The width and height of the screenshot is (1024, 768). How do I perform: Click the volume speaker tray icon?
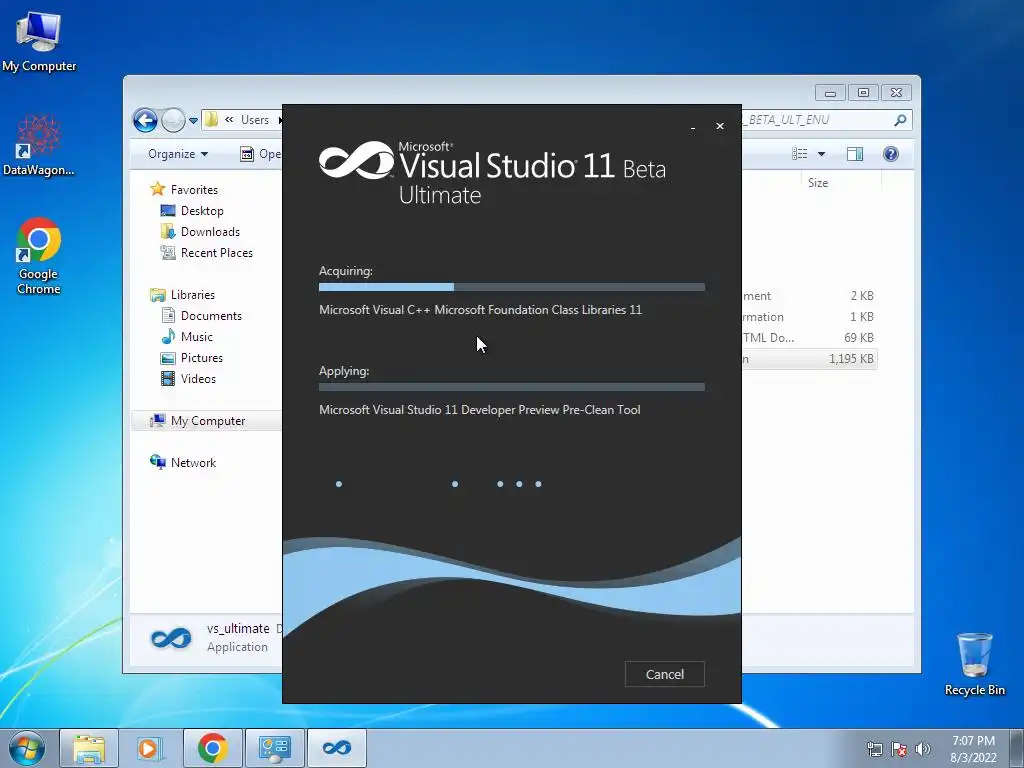pyautogui.click(x=923, y=749)
